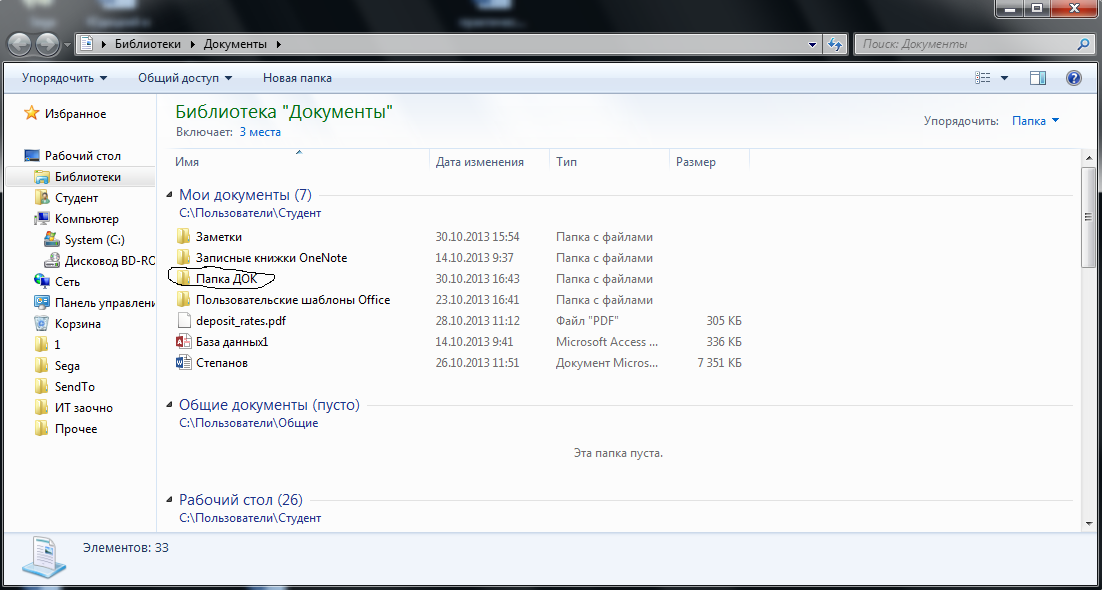The height and width of the screenshot is (590, 1102).
Task: Collapse the 'Рабочий стол (26)' group
Action: [x=169, y=500]
